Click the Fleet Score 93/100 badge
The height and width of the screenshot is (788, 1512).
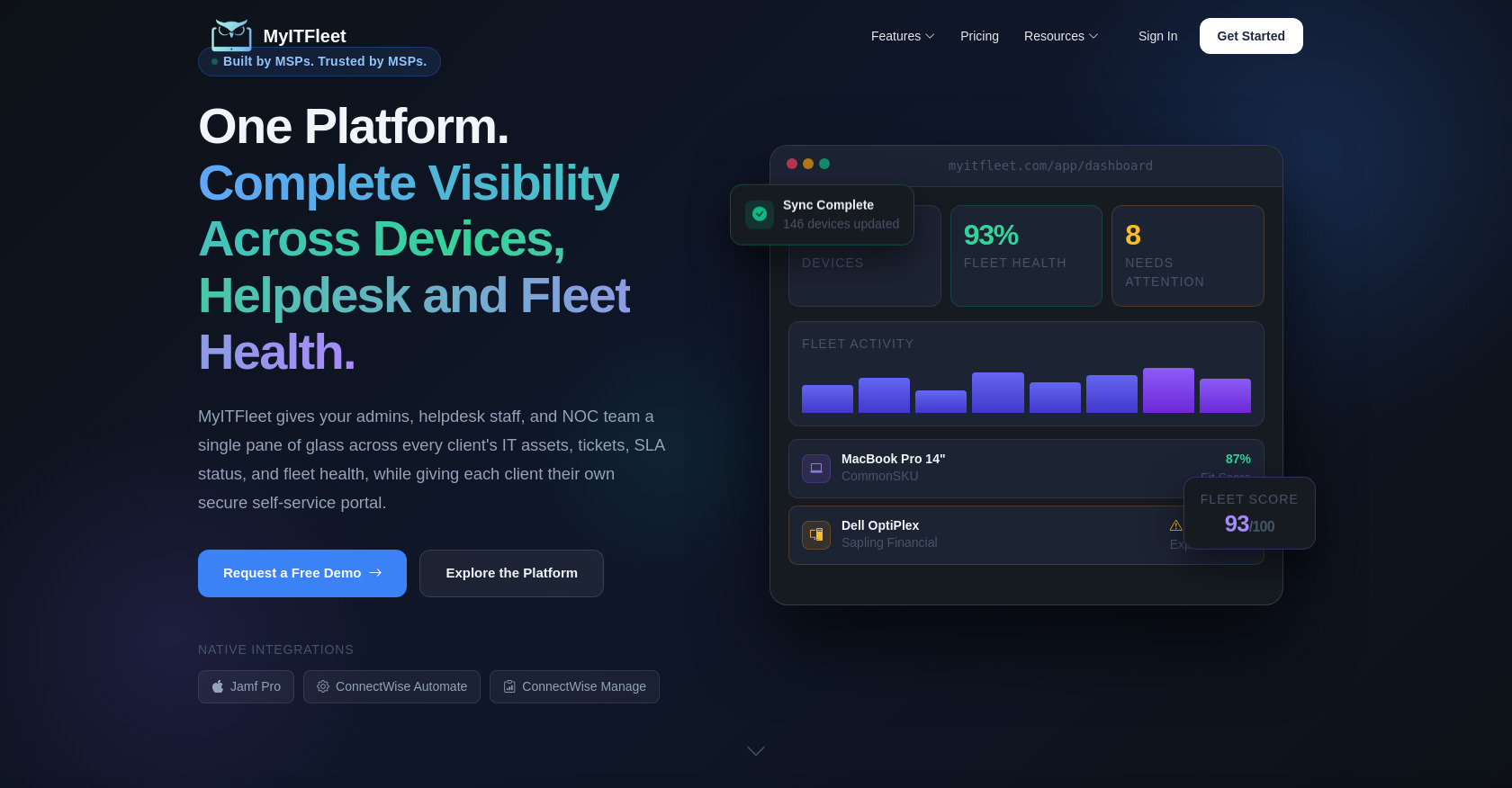coord(1249,513)
